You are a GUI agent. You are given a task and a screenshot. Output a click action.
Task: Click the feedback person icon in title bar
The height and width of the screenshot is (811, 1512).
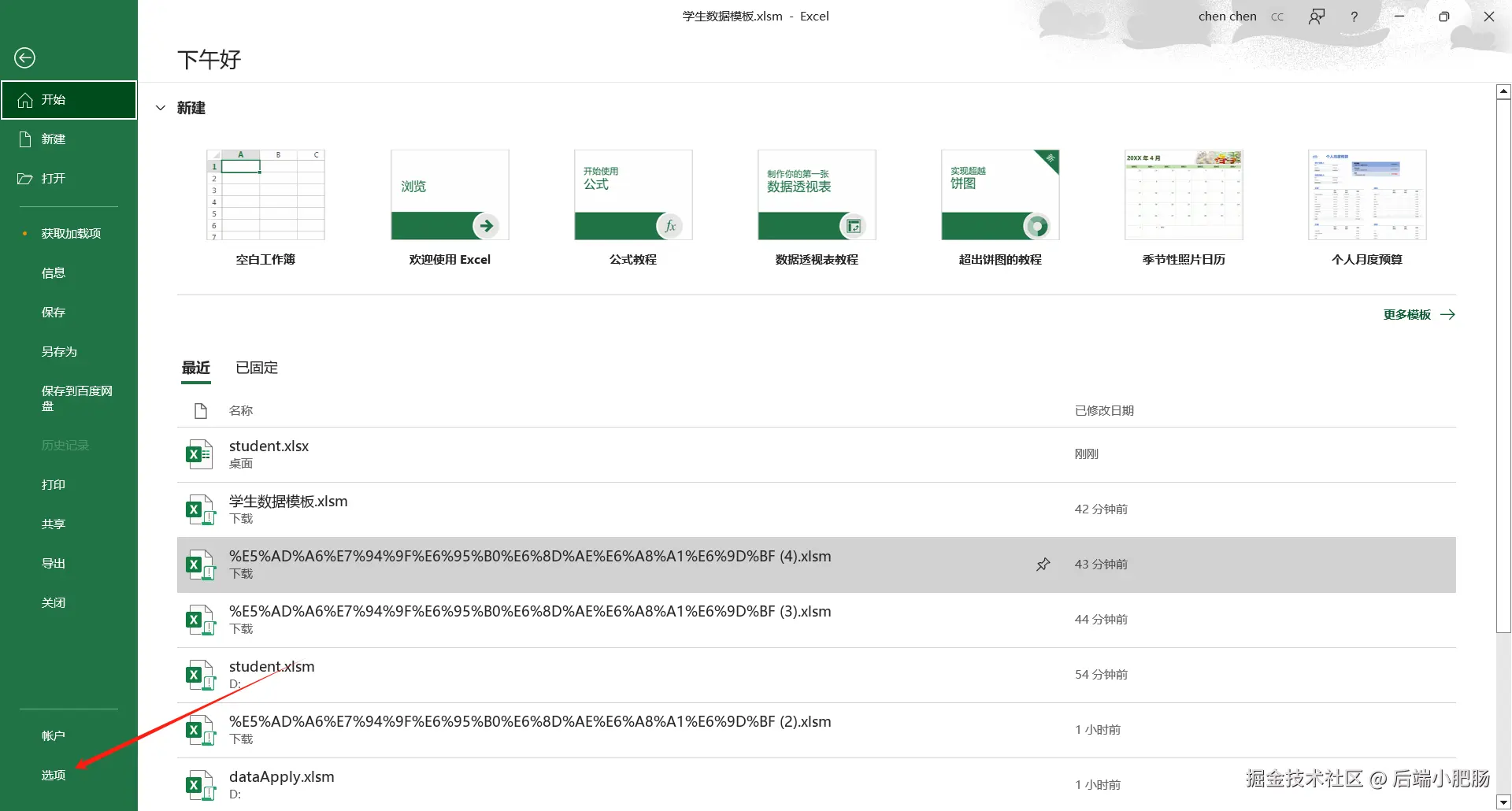(1316, 17)
